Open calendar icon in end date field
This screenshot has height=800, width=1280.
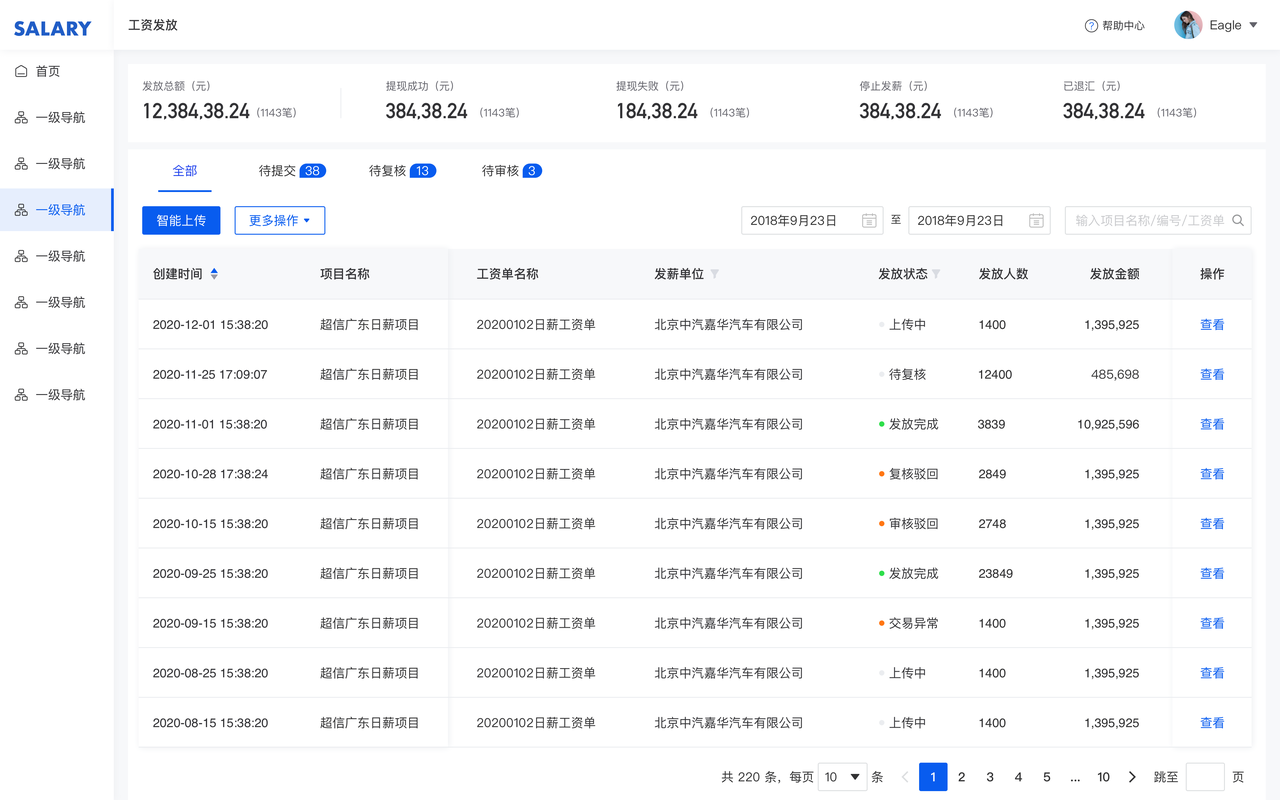tap(1036, 221)
